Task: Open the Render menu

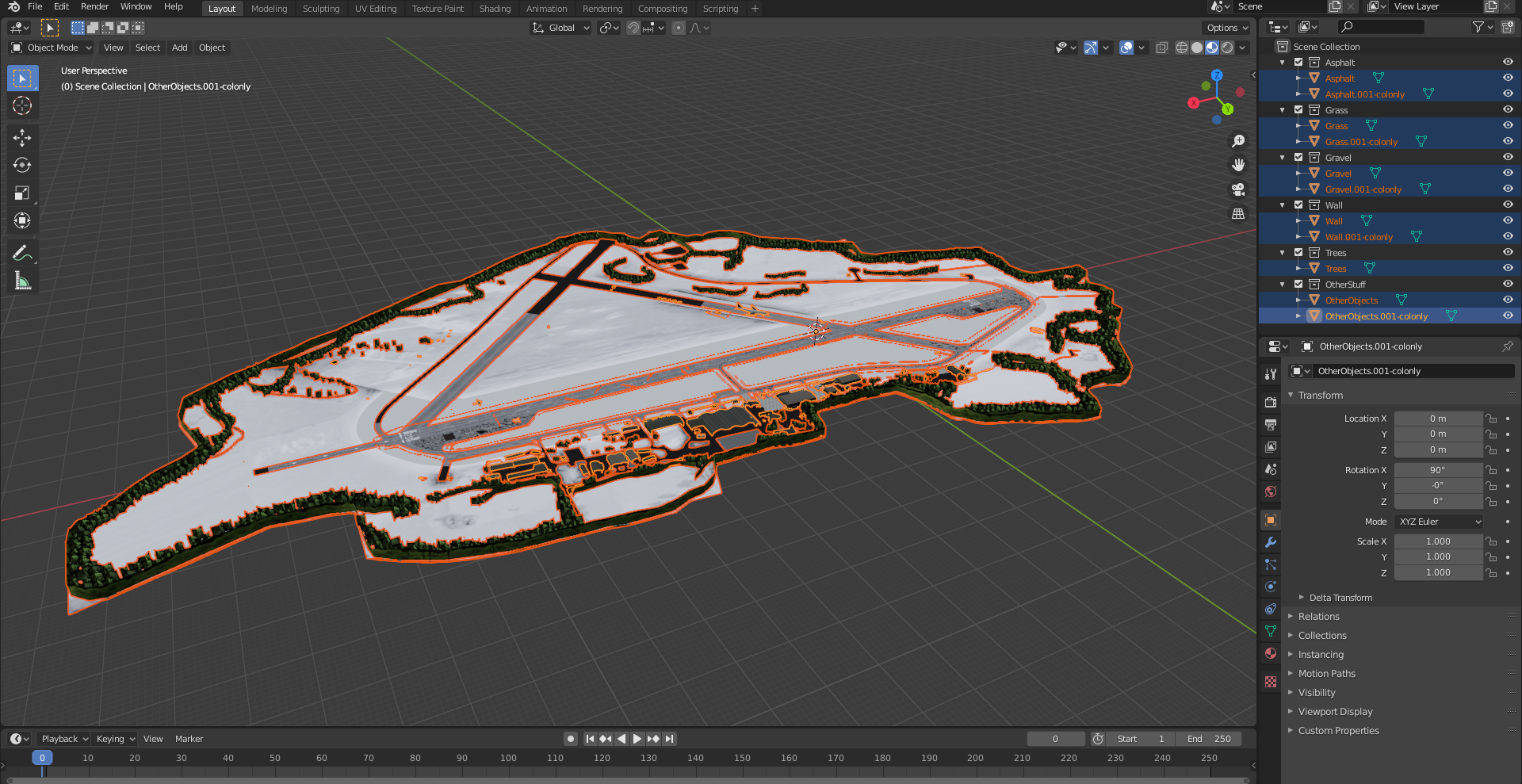Action: tap(94, 6)
